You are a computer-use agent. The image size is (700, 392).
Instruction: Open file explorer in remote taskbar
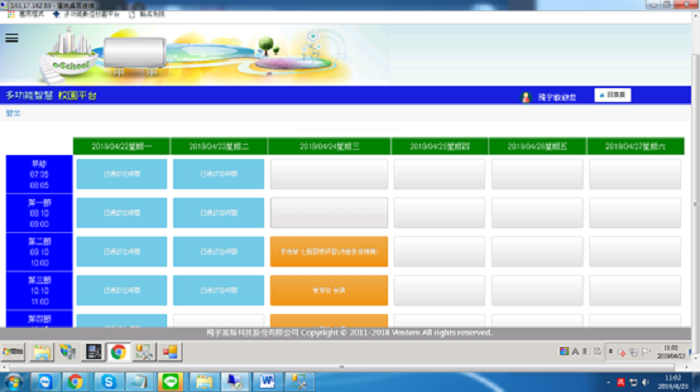(x=42, y=352)
